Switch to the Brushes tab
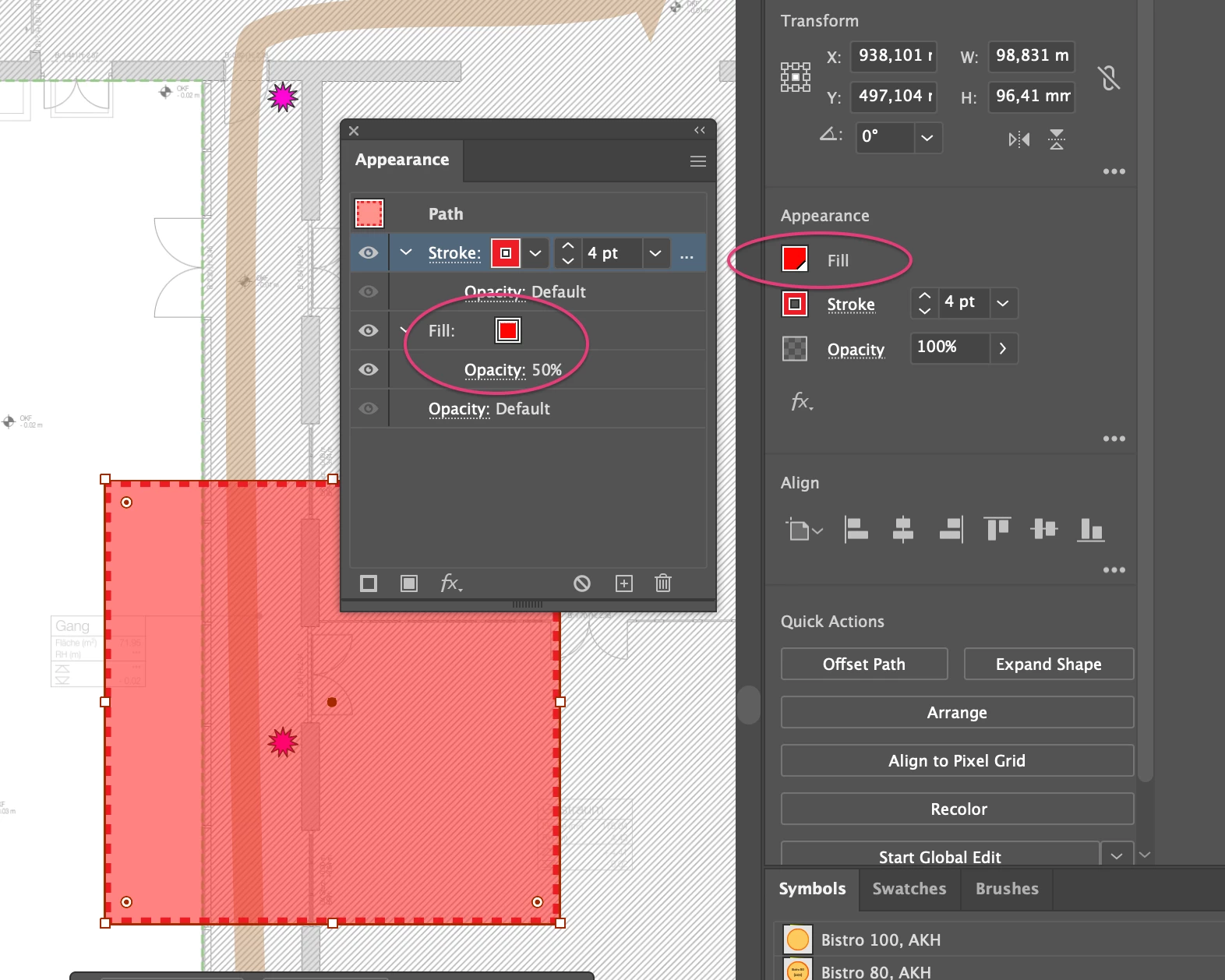1225x980 pixels. (x=1007, y=889)
